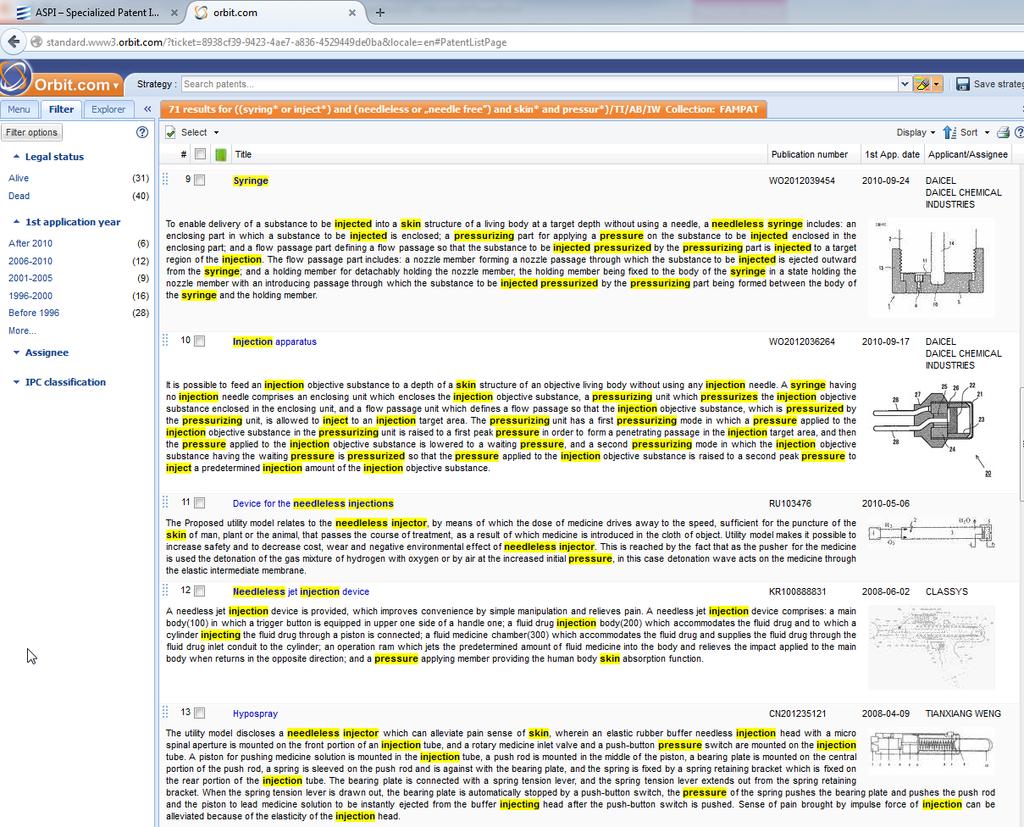Check the box for result 12
This screenshot has width=1024, height=827.
click(200, 591)
